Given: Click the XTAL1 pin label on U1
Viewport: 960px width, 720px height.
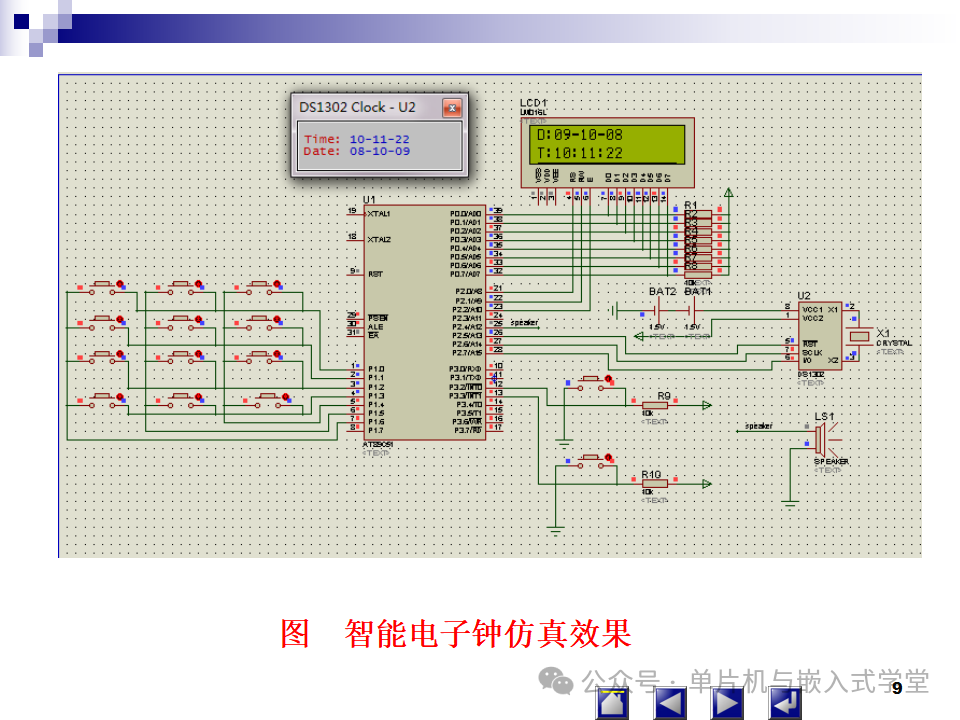Looking at the screenshot, I should [378, 214].
